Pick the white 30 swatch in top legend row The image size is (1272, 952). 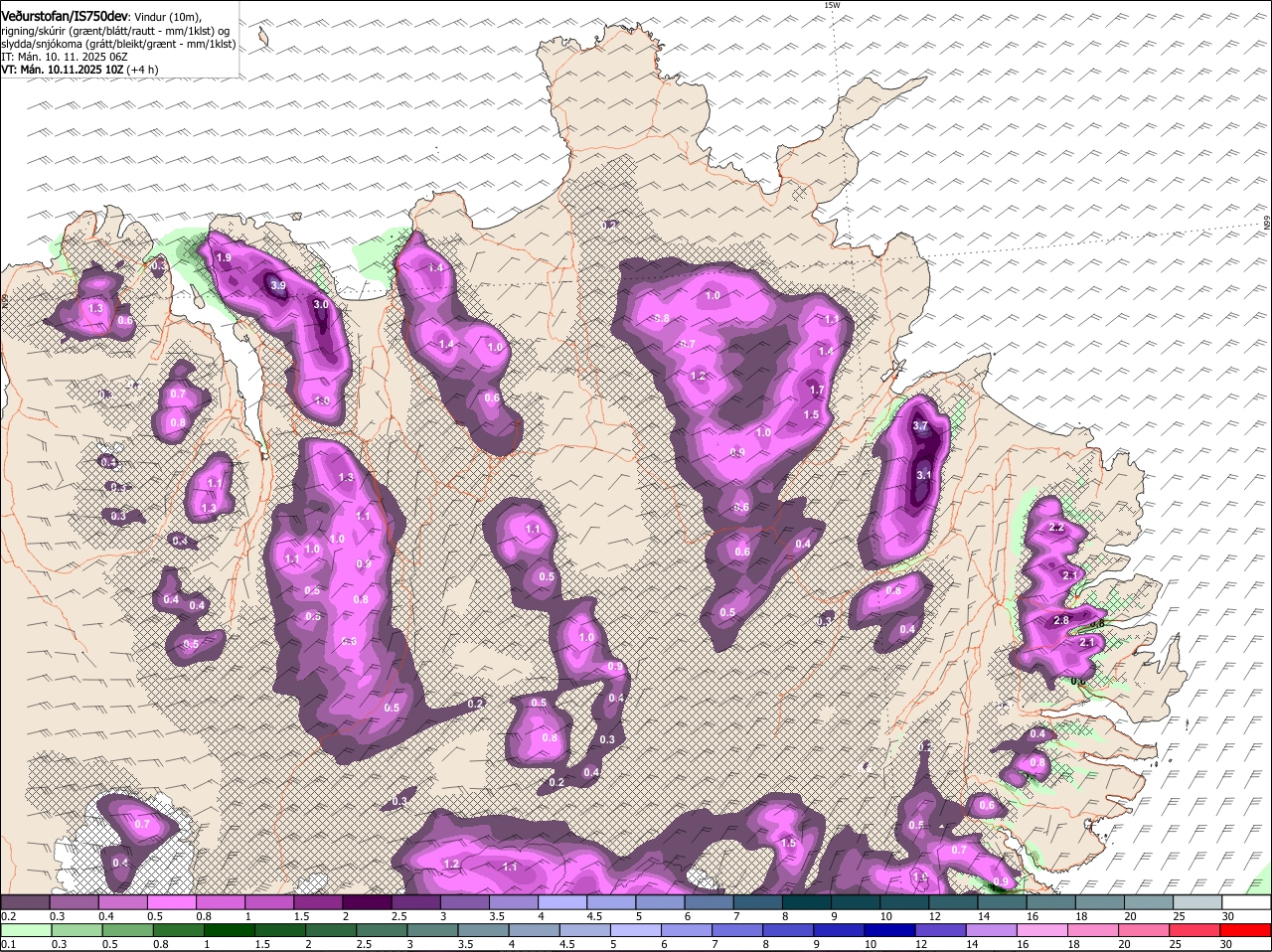pos(1246,902)
